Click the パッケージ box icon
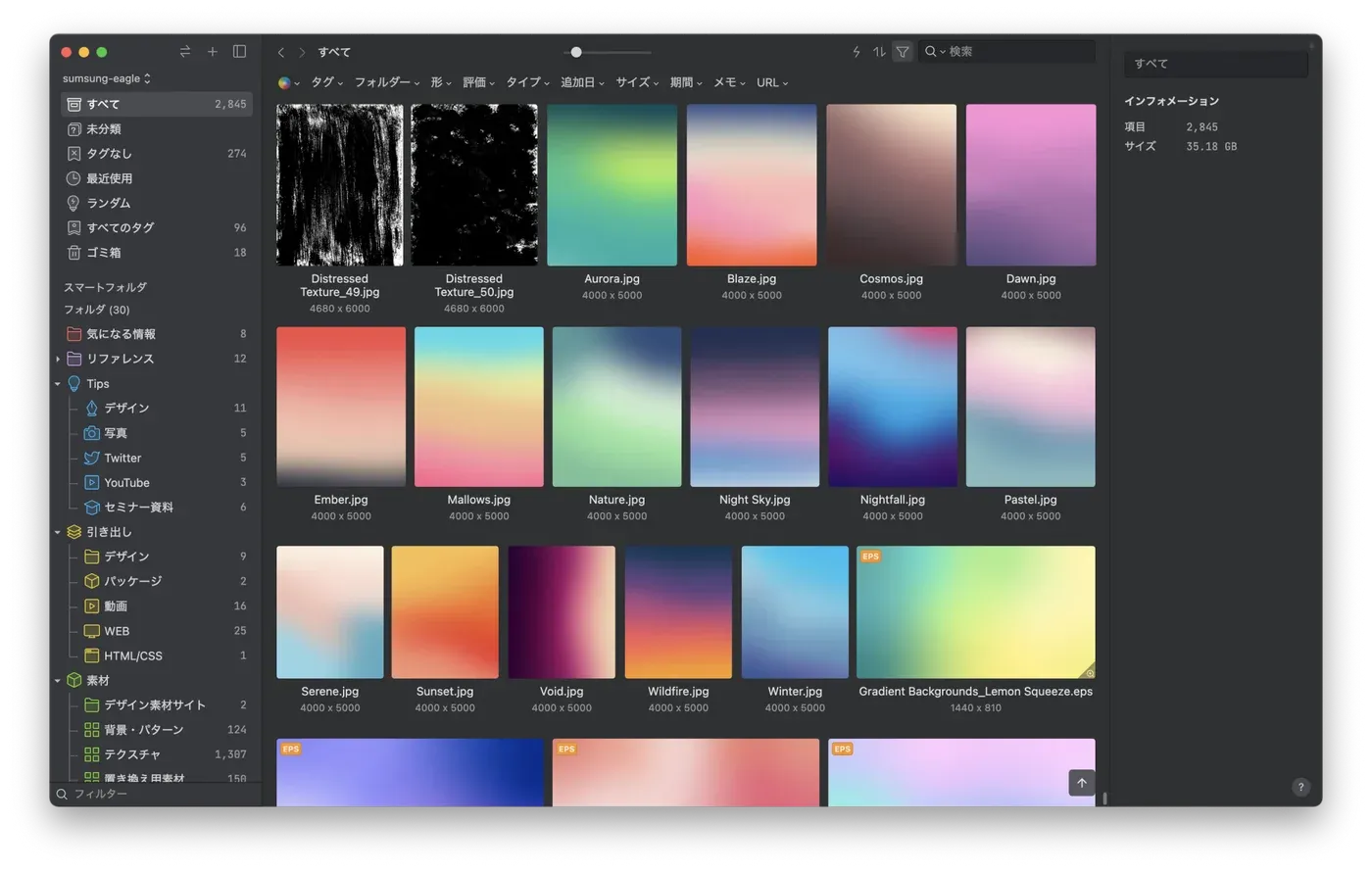The height and width of the screenshot is (872, 1372). coord(92,581)
